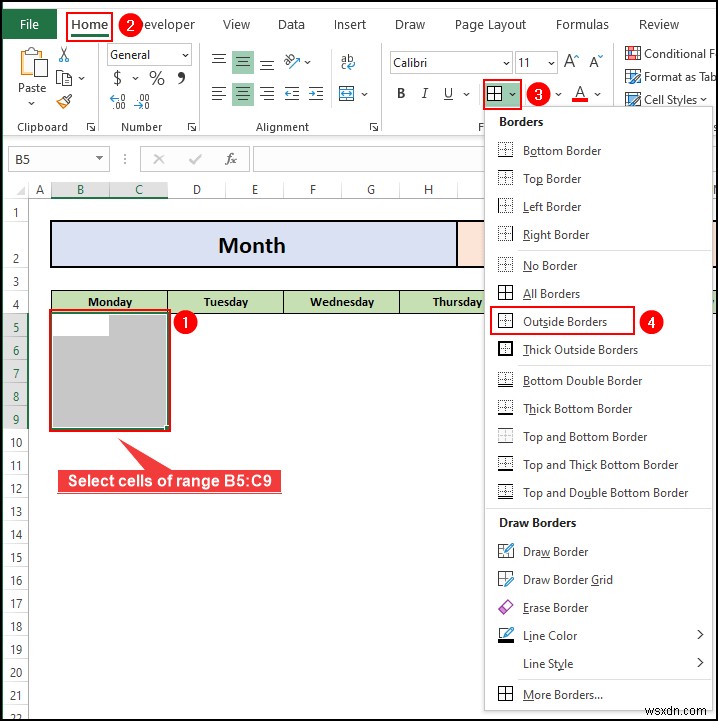Click the Insert Function fx icon

230,159
